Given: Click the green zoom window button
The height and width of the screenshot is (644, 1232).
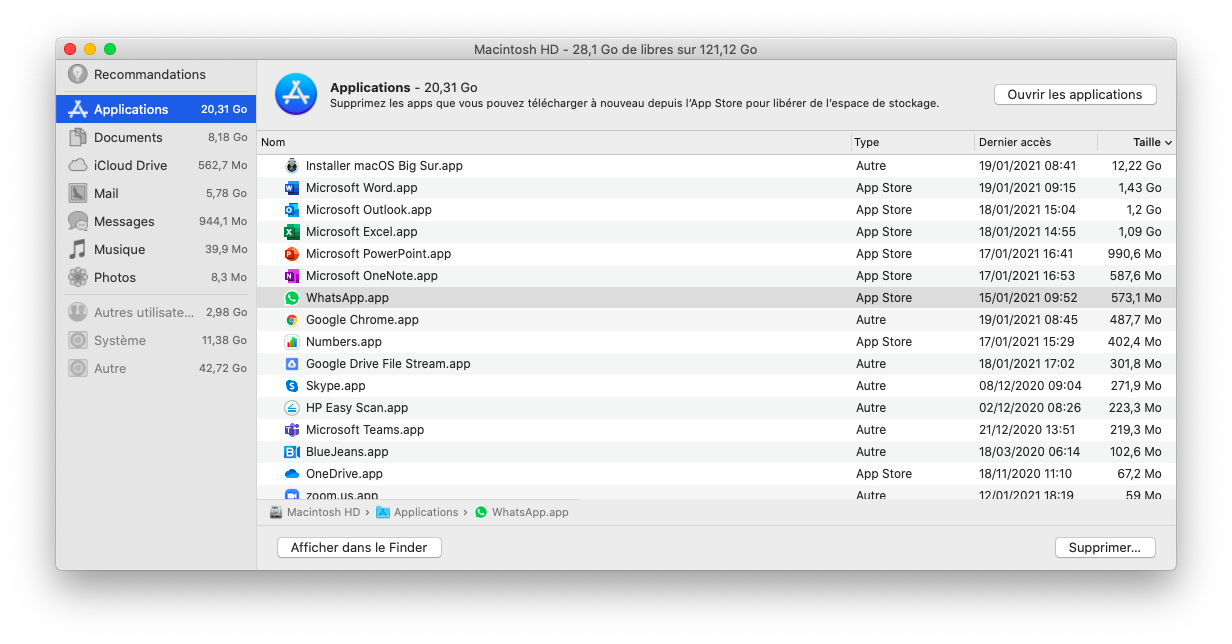Looking at the screenshot, I should pyautogui.click(x=110, y=49).
